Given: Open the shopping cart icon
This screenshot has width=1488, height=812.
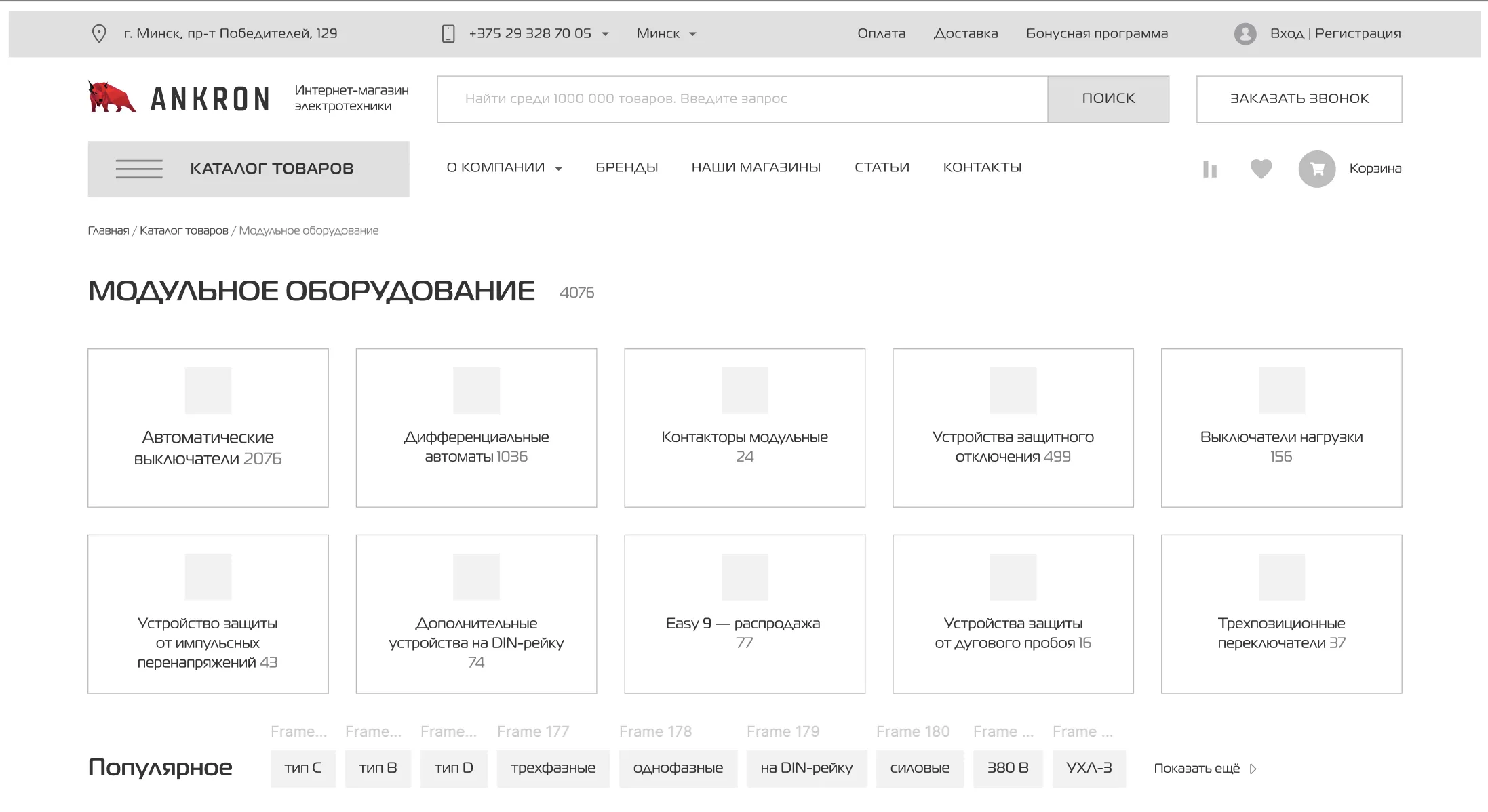Looking at the screenshot, I should pyautogui.click(x=1317, y=169).
